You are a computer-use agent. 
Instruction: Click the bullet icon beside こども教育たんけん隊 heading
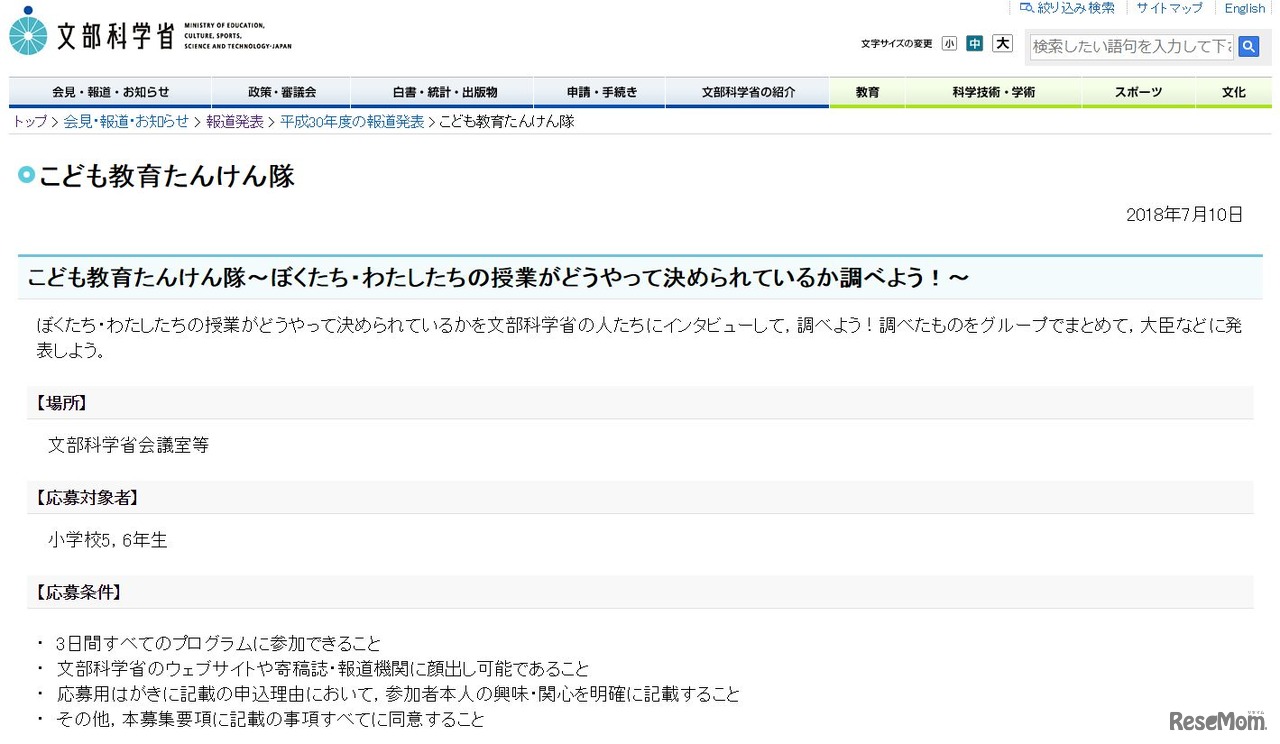click(25, 175)
